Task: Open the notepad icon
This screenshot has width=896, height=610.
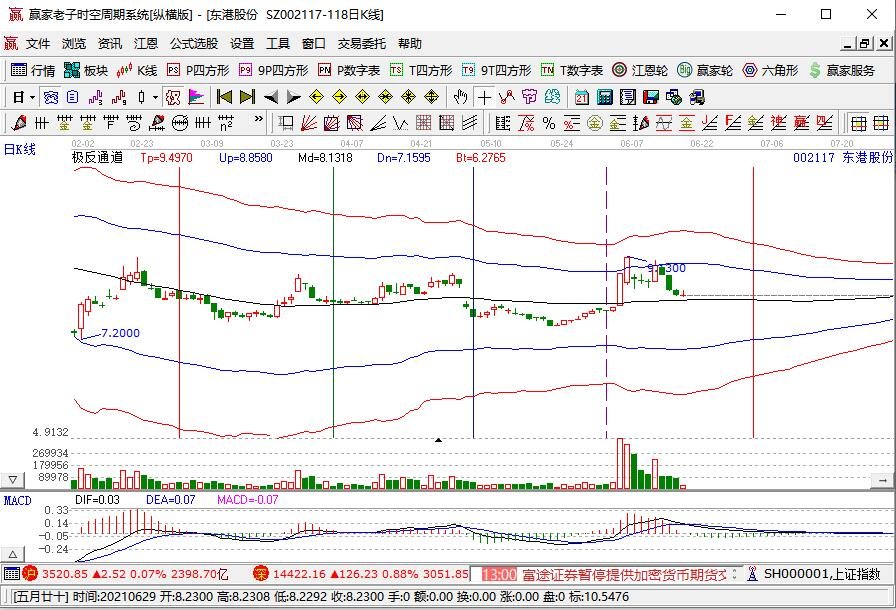Action: (x=627, y=98)
